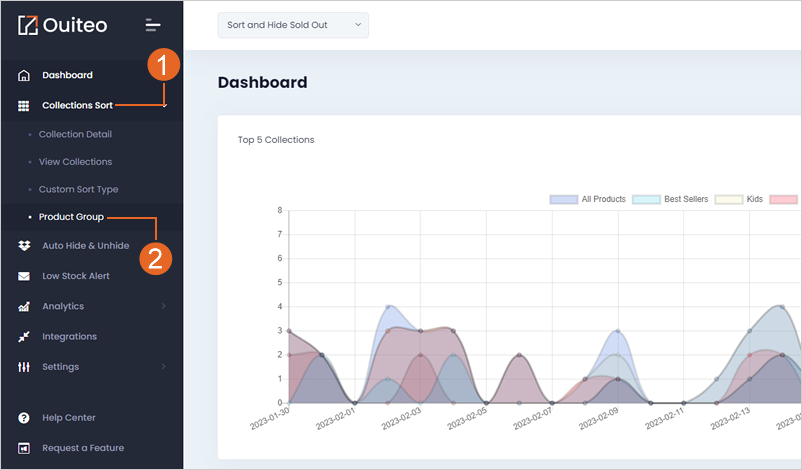Viewport: 802px width, 470px height.
Task: Click the Settings sliders icon
Action: point(24,367)
